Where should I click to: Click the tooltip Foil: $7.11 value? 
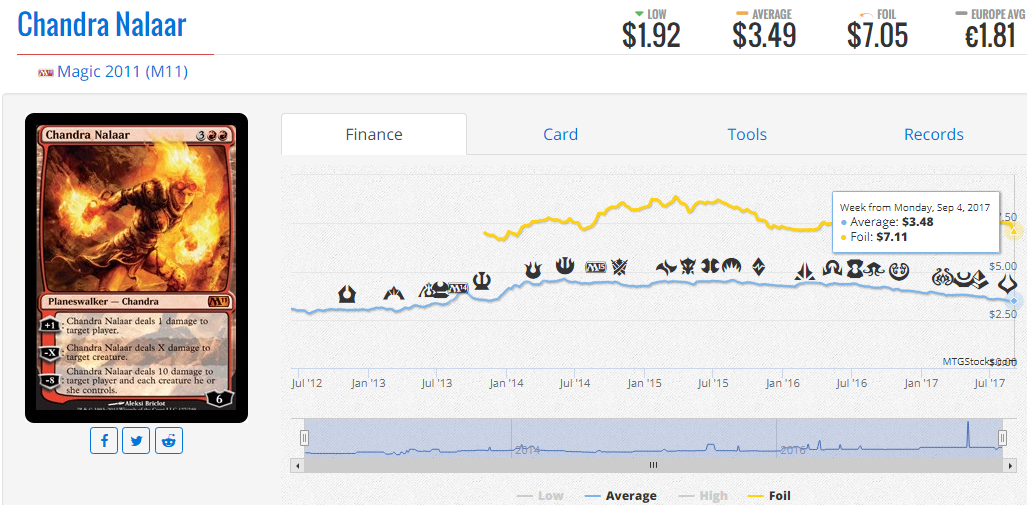891,237
